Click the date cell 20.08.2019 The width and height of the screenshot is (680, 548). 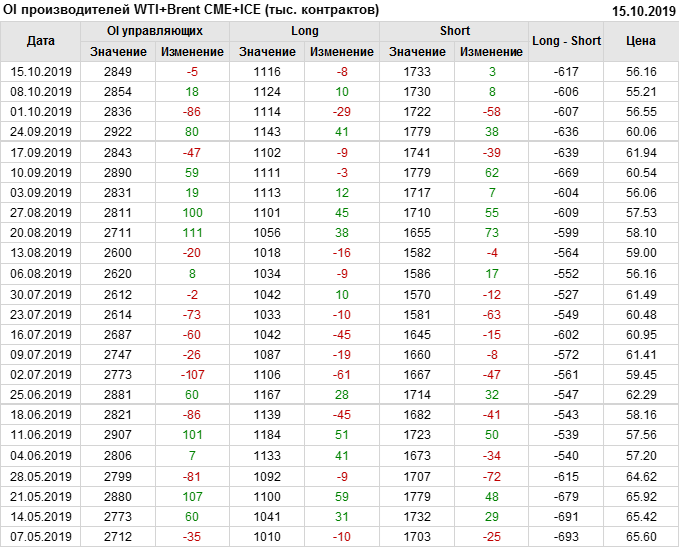pyautogui.click(x=41, y=232)
